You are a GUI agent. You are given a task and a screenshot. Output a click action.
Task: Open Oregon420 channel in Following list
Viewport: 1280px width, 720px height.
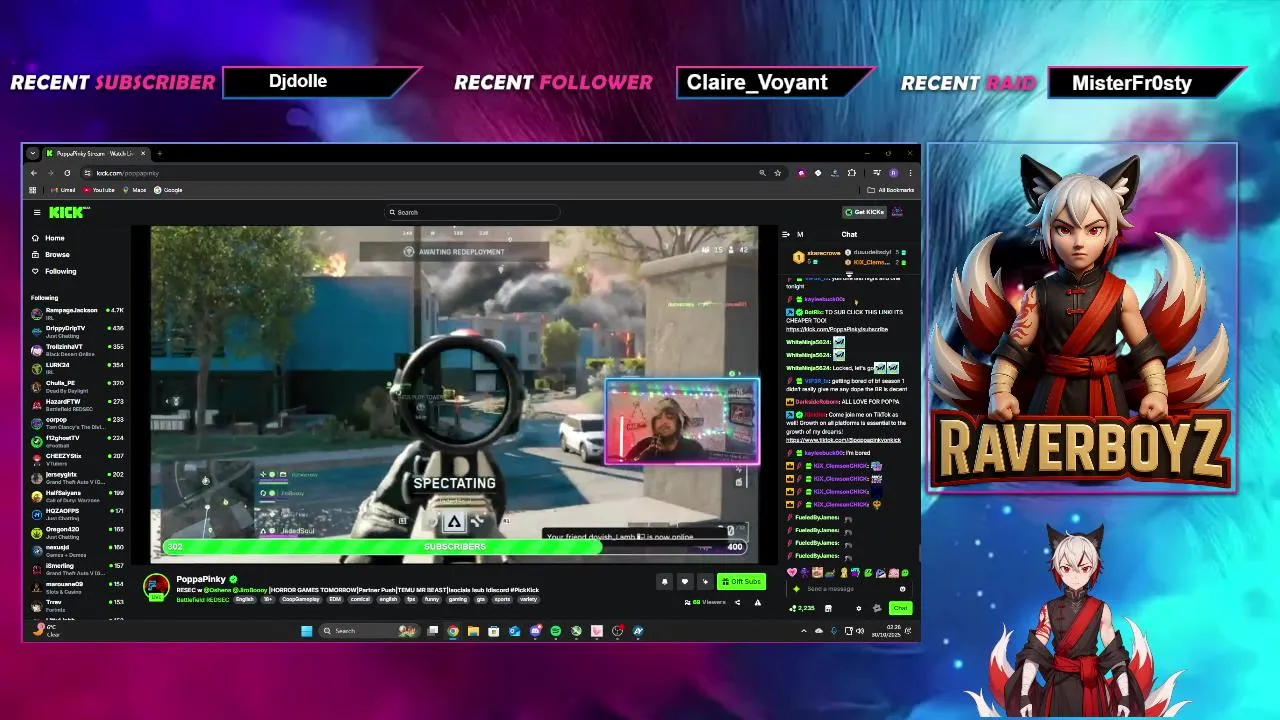tap(78, 531)
